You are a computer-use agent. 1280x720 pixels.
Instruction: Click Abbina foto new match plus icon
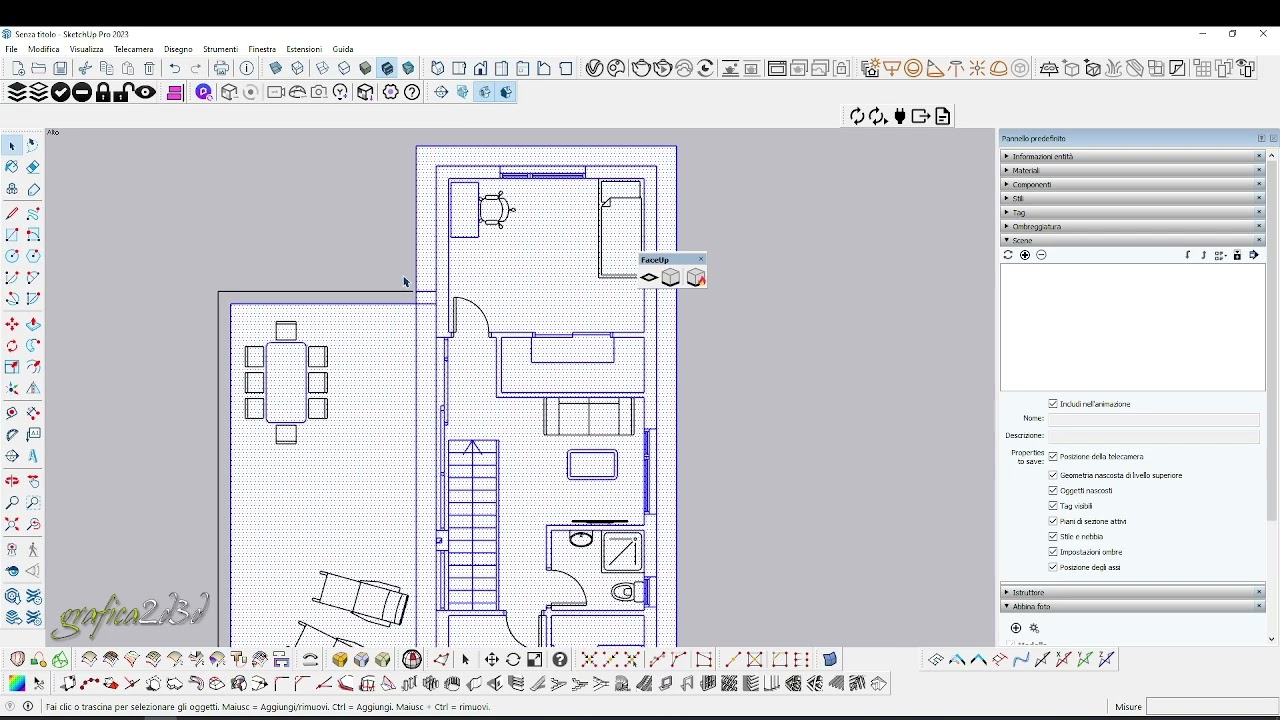(x=1016, y=628)
